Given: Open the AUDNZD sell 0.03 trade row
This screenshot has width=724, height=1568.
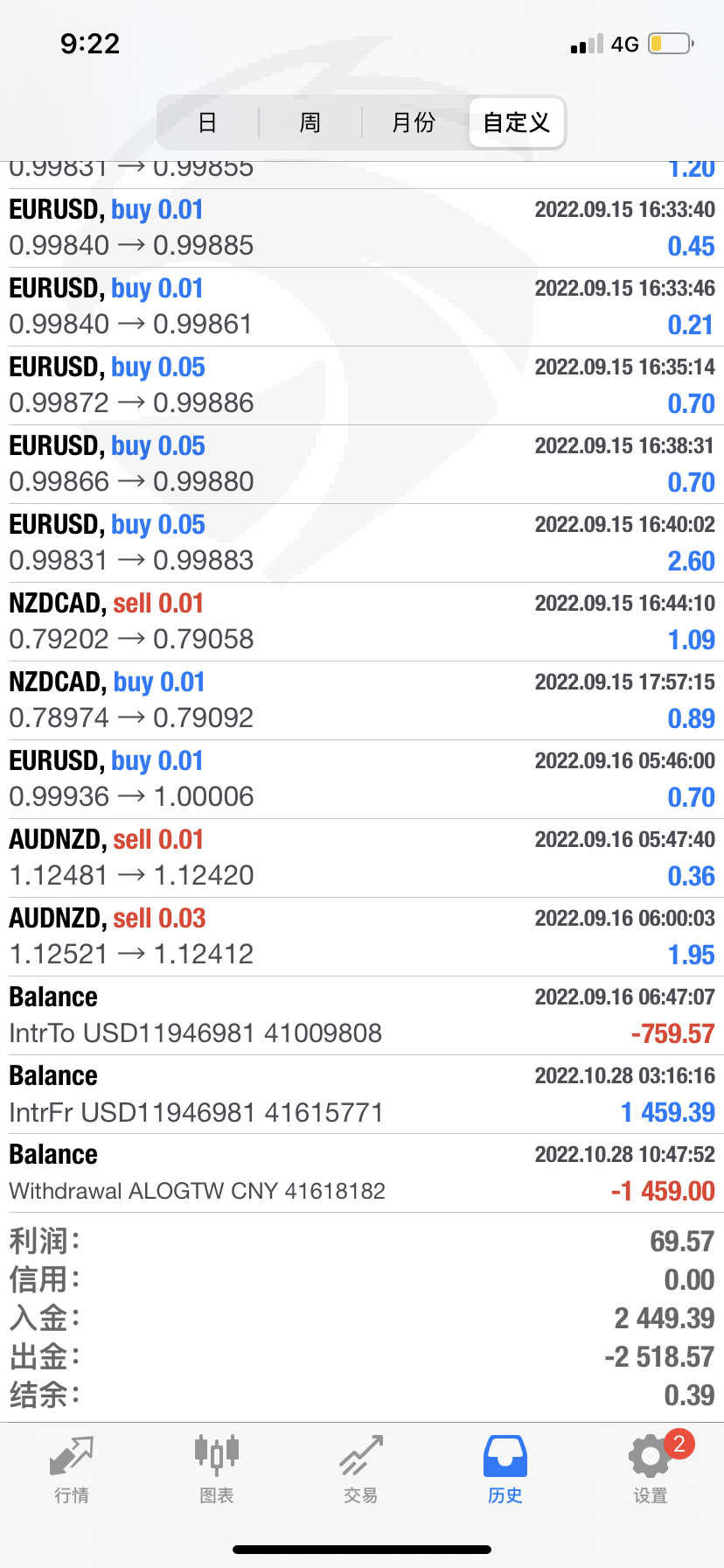Looking at the screenshot, I should point(362,936).
